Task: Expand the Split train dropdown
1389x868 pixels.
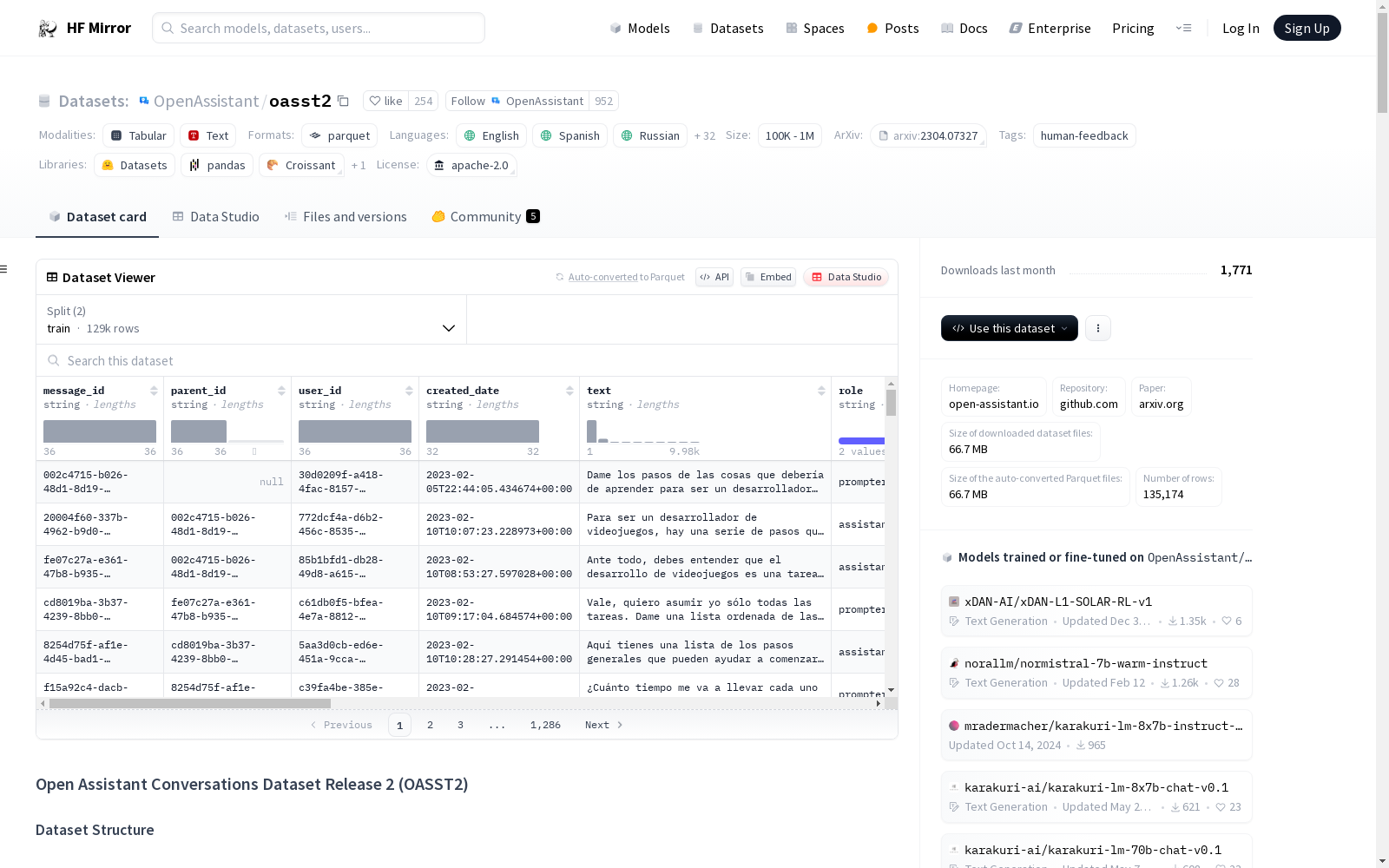Action: coord(252,319)
